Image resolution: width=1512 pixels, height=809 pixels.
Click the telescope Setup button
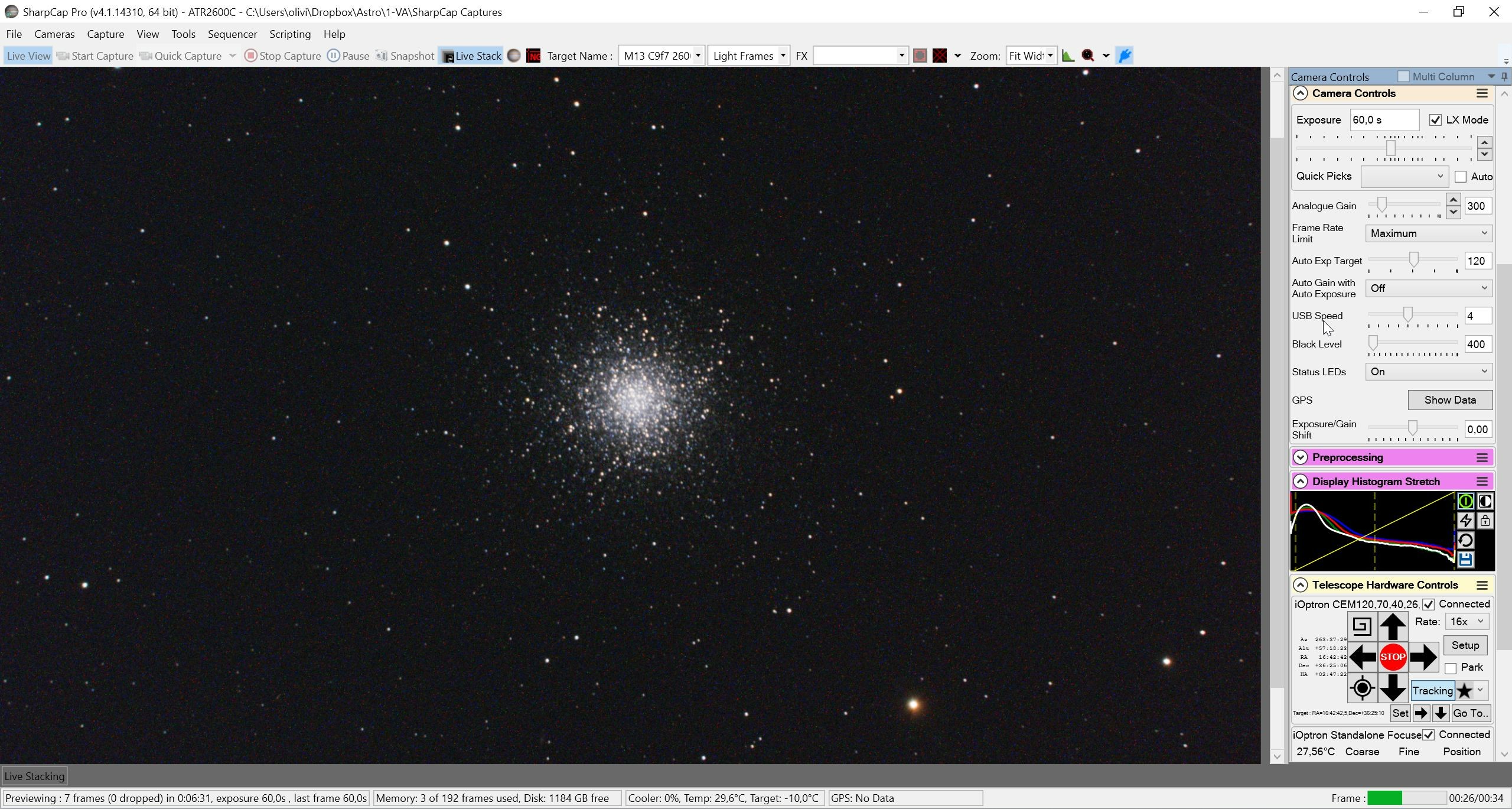(1465, 645)
